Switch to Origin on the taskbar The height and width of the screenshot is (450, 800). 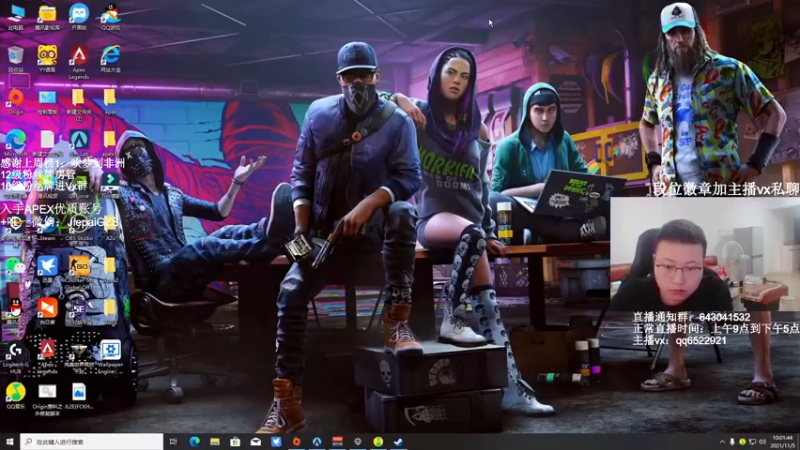click(296, 442)
